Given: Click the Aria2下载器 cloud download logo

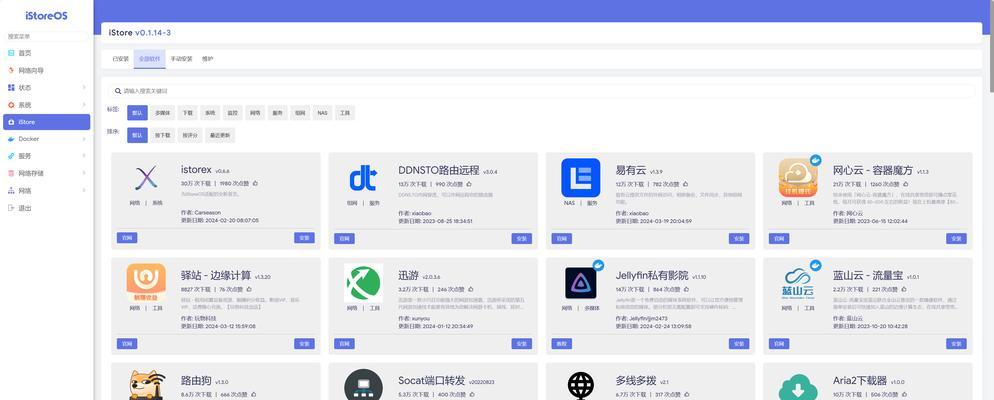Looking at the screenshot, I should pyautogui.click(x=798, y=385).
